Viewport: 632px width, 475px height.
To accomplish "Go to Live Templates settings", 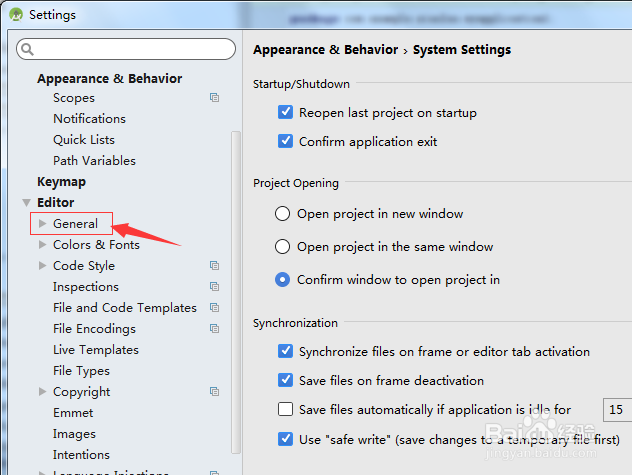I will click(95, 350).
